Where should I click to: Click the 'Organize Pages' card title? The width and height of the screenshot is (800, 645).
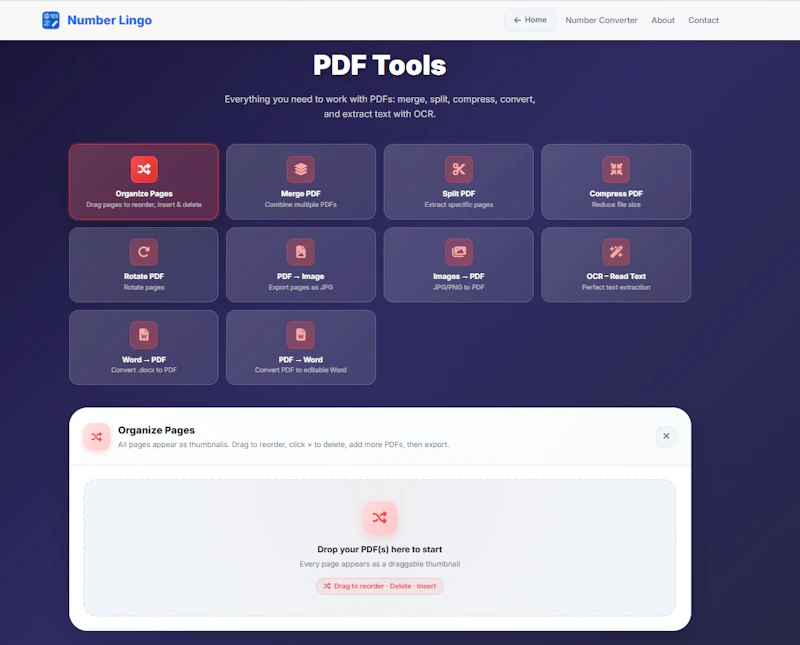pyautogui.click(x=144, y=193)
